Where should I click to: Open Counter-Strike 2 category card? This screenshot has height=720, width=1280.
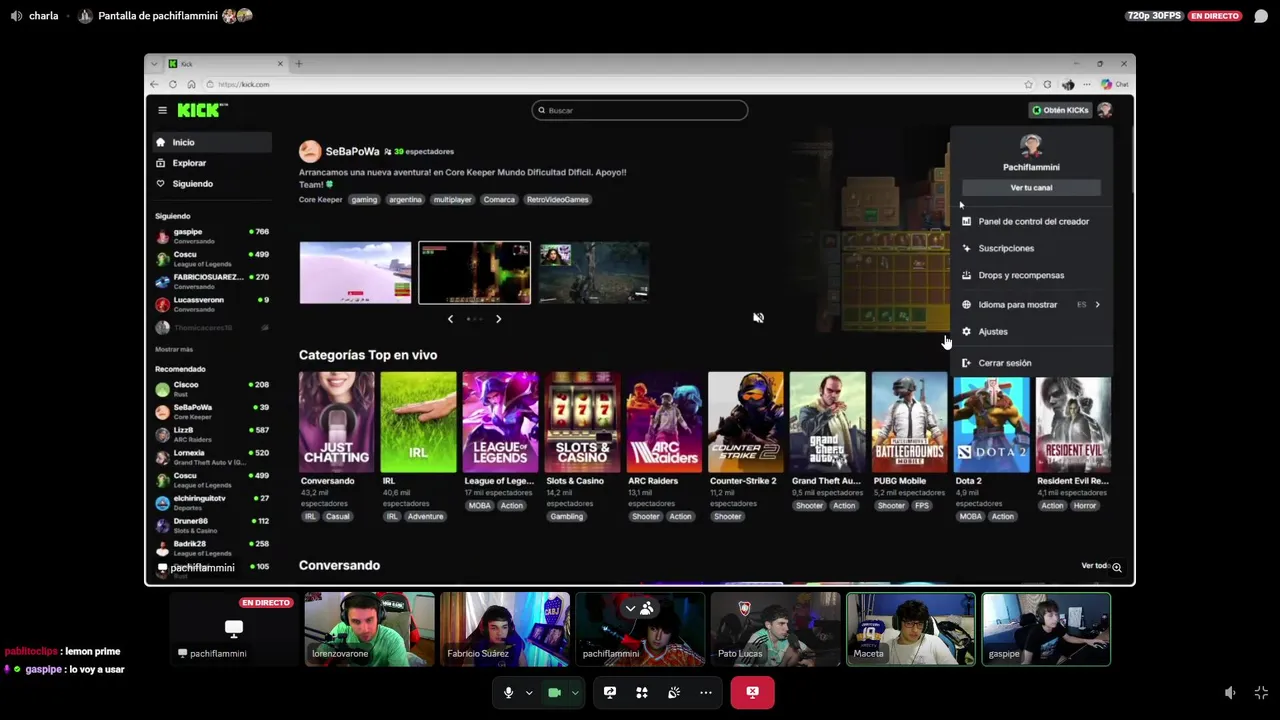[x=746, y=422]
